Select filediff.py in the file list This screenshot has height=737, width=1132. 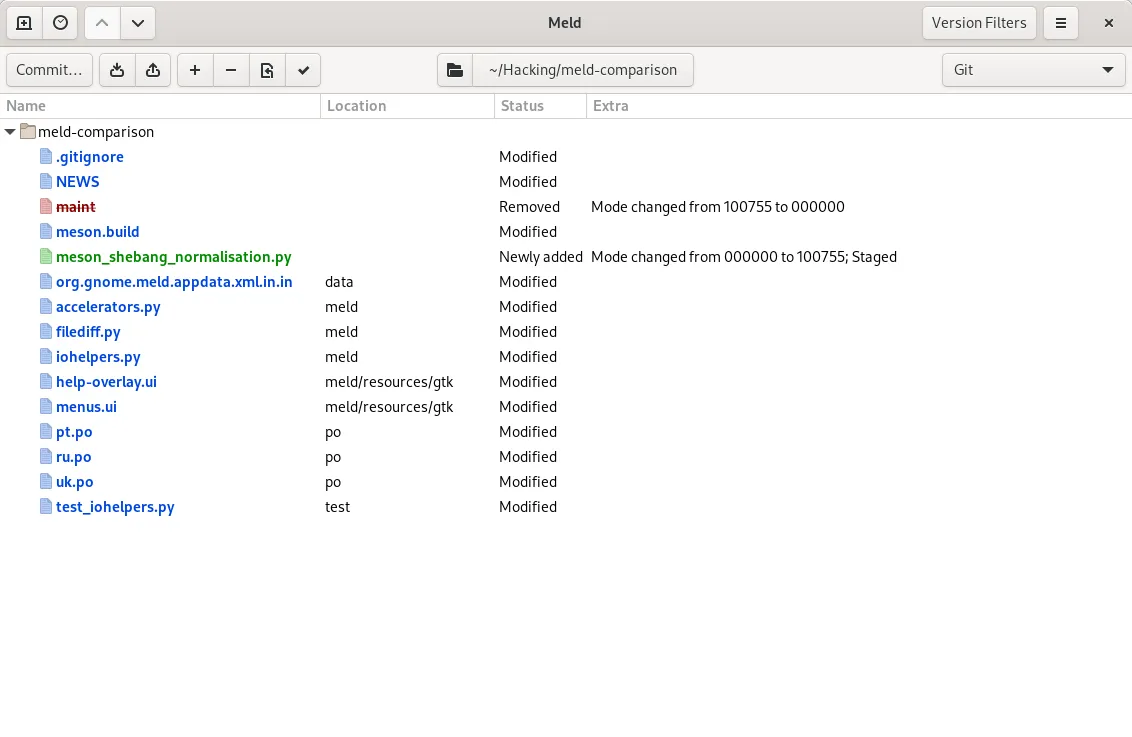(88, 332)
